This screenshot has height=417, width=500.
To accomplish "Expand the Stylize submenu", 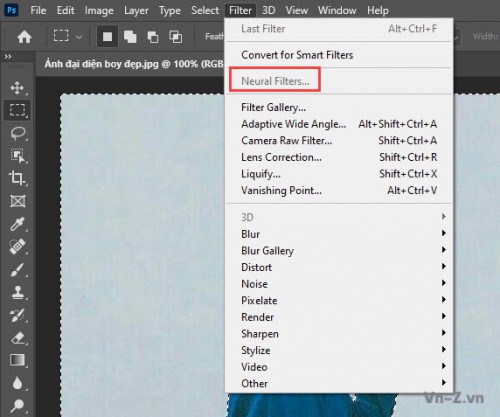I will click(339, 351).
